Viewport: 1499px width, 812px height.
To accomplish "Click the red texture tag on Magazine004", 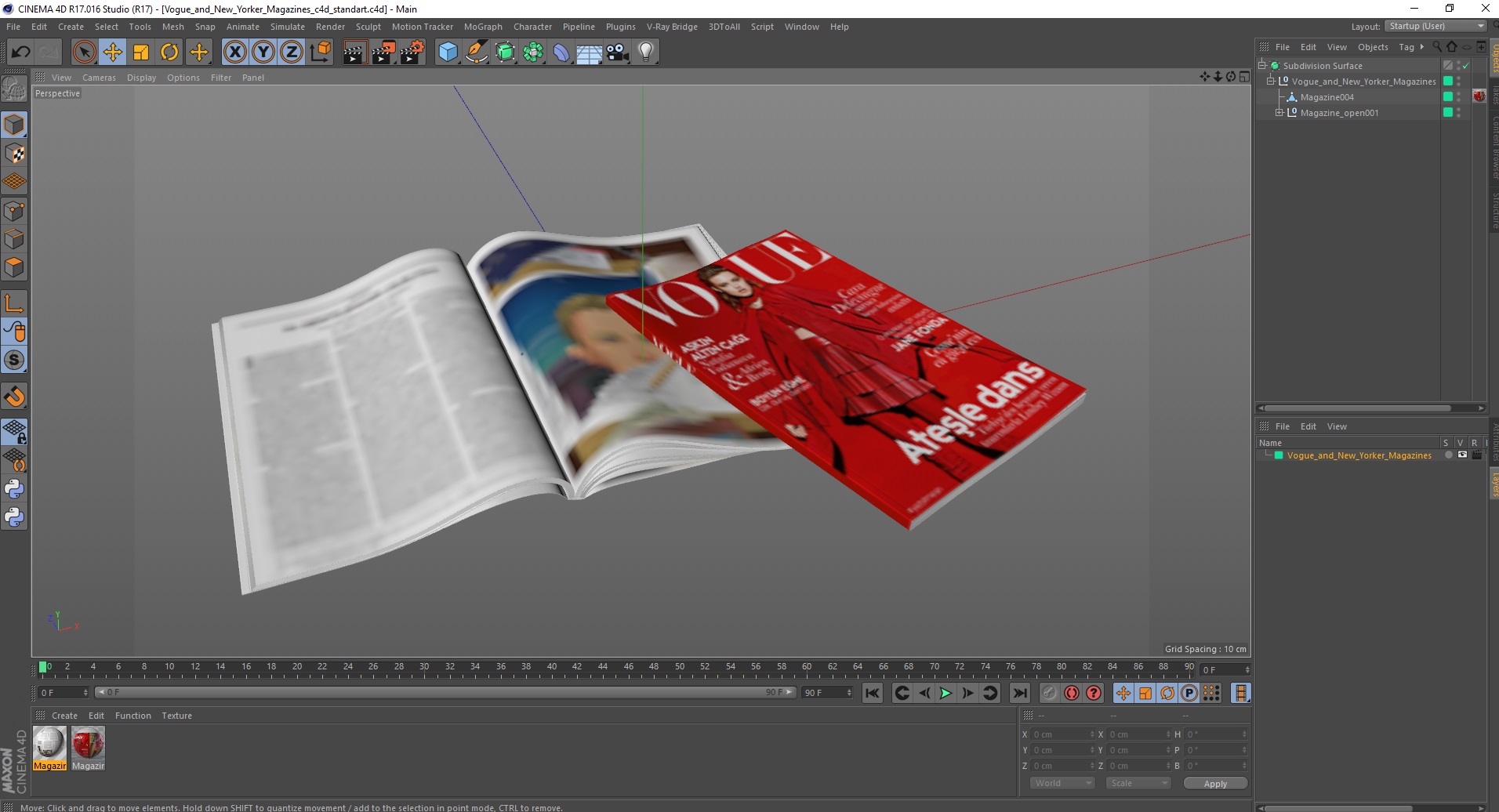I will click(1479, 96).
